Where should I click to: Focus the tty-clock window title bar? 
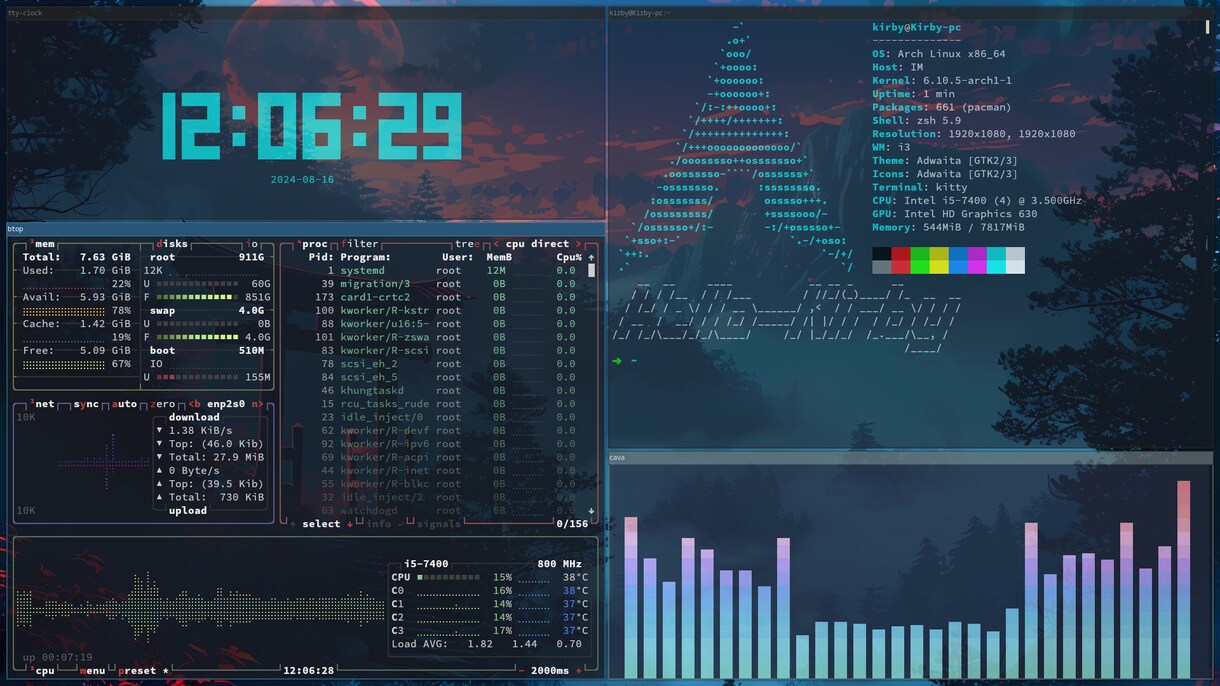point(306,13)
